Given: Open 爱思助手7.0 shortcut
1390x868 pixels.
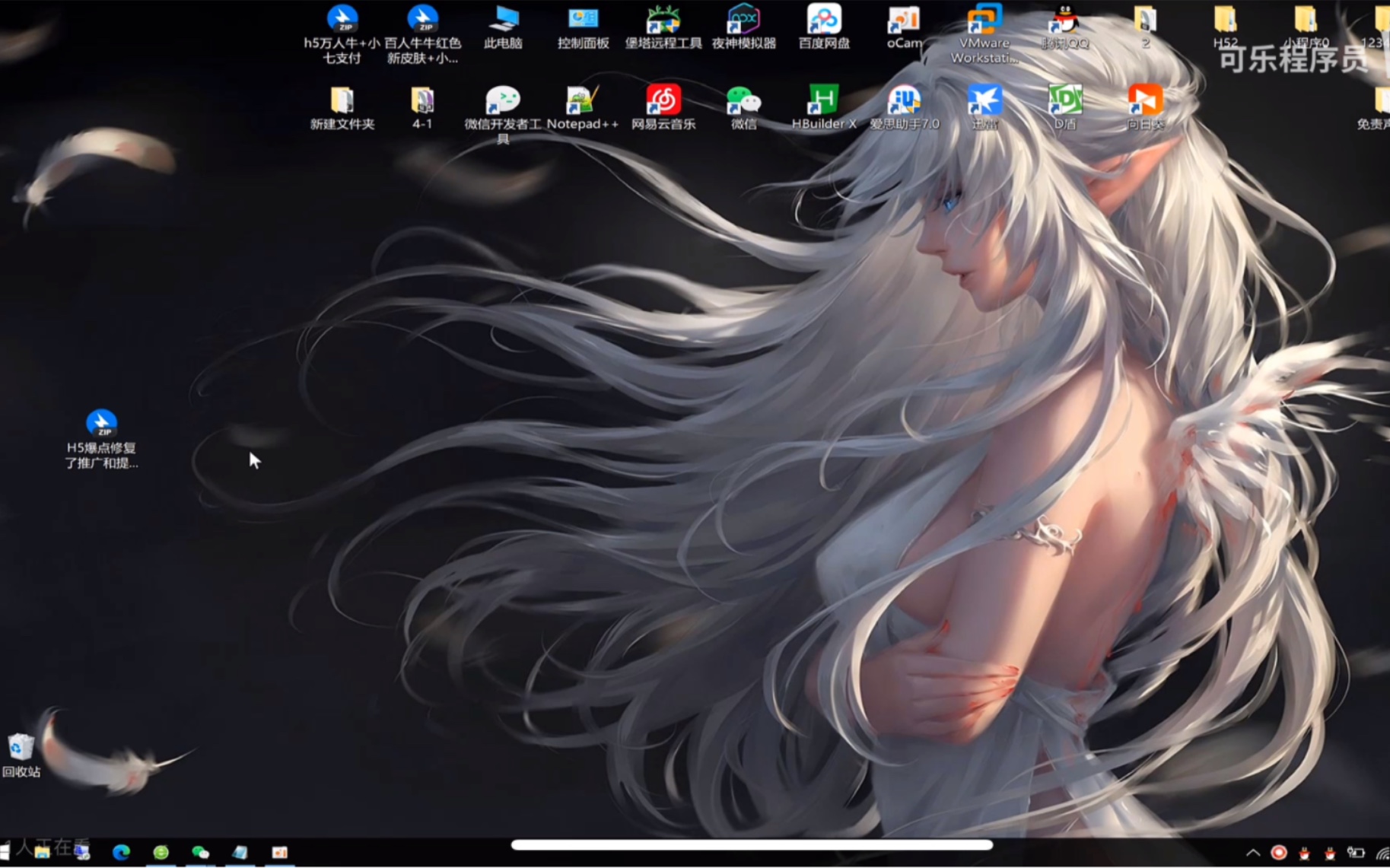Looking at the screenshot, I should click(x=904, y=108).
